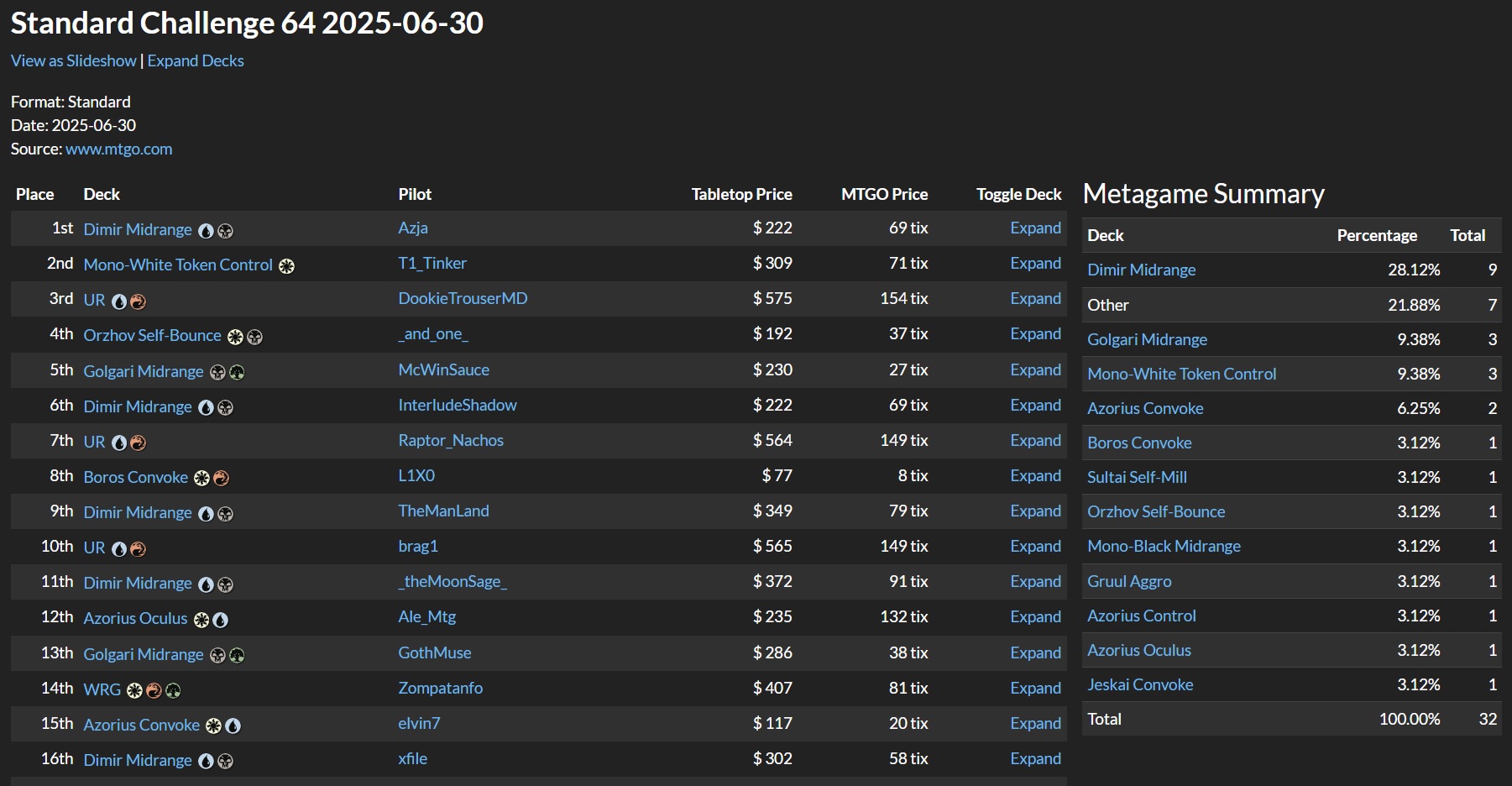Image resolution: width=1512 pixels, height=786 pixels.
Task: Click the black mana symbol in TheManLand's row
Action: [x=225, y=514]
